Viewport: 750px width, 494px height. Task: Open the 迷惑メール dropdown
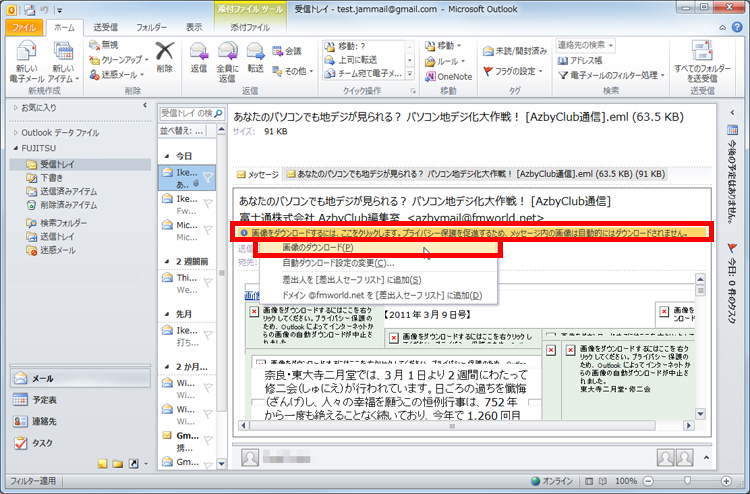pos(116,75)
